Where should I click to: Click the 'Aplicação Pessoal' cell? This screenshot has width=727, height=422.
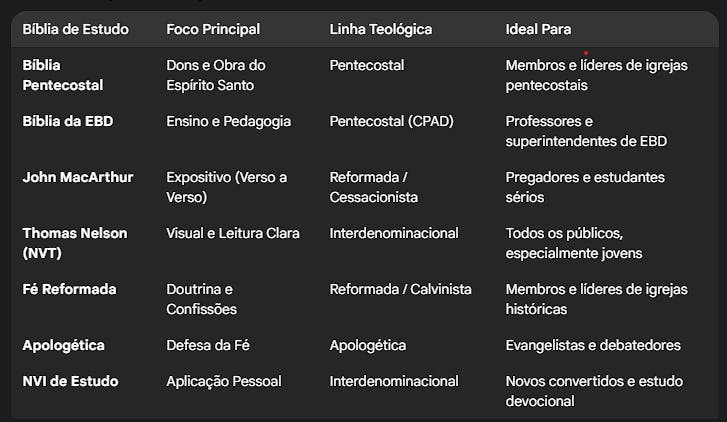[224, 382]
